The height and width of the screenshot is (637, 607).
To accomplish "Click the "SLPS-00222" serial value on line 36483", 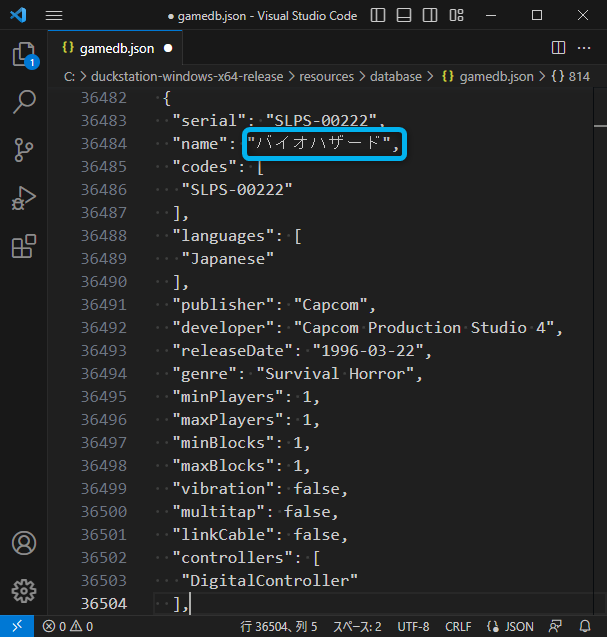I will point(321,121).
